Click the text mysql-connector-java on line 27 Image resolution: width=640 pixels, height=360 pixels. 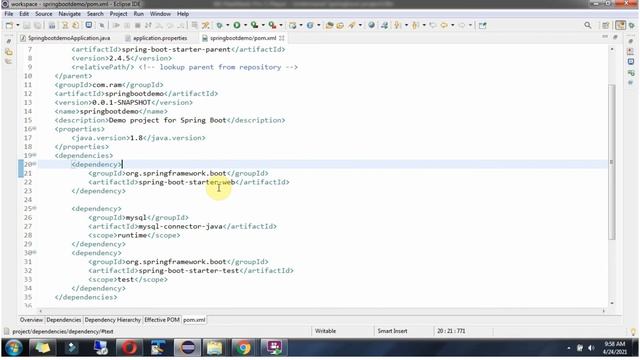pos(180,227)
